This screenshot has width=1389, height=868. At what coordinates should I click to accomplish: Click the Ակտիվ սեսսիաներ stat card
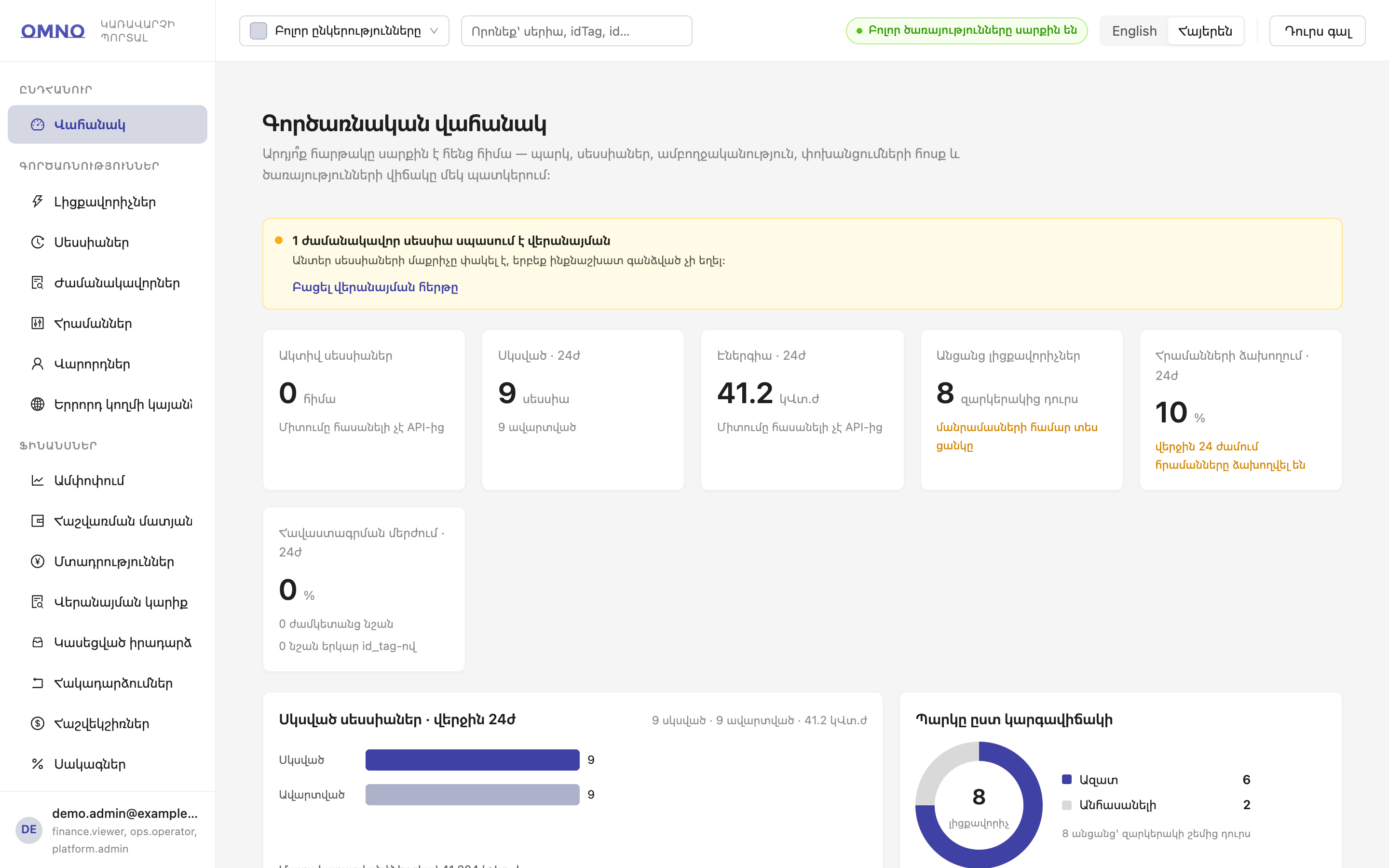point(364,410)
